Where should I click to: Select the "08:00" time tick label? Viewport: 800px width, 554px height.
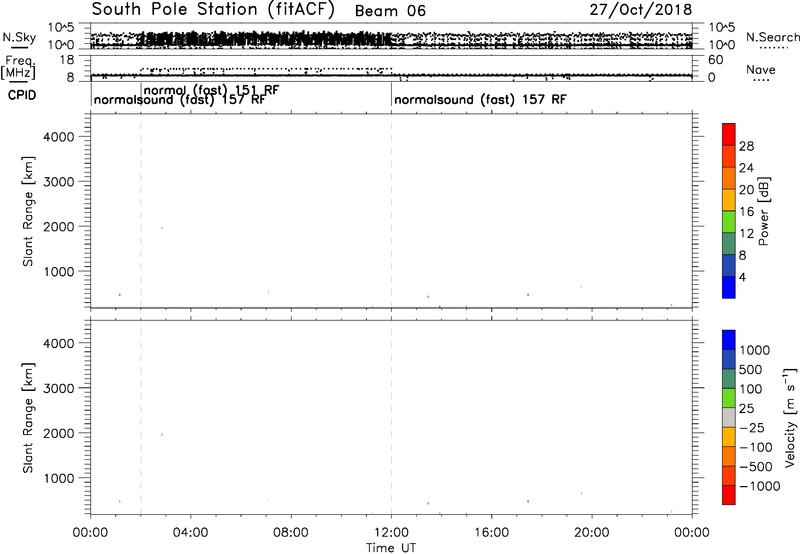[291, 533]
